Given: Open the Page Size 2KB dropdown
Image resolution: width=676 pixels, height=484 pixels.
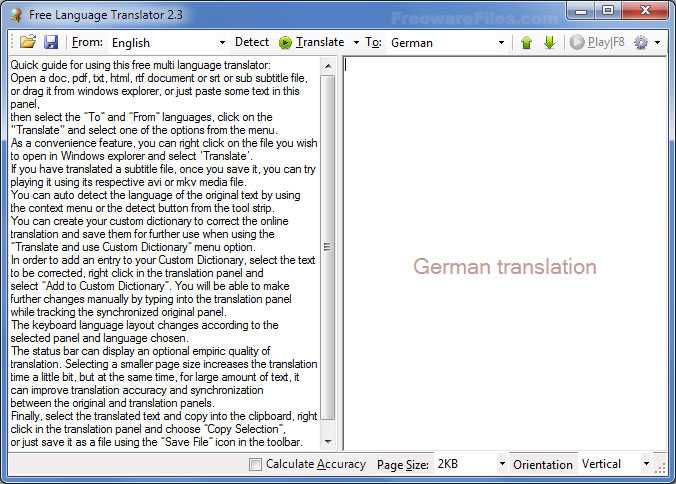Looking at the screenshot, I should pos(501,465).
